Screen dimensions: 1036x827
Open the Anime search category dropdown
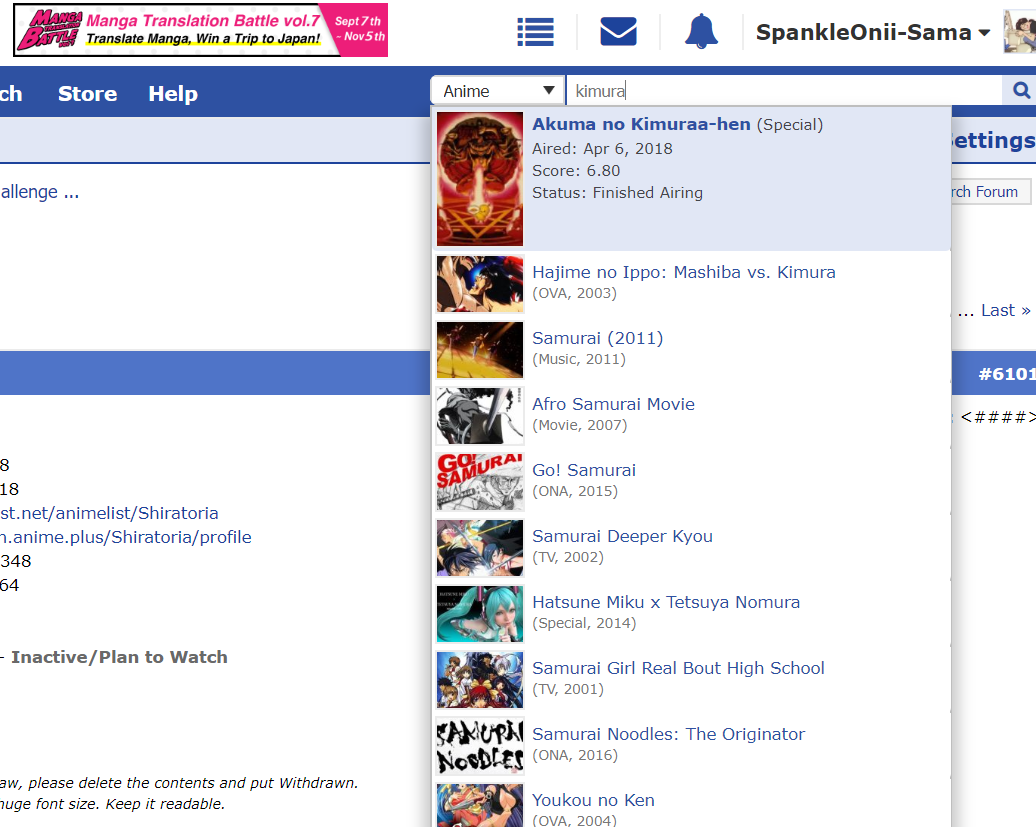[498, 90]
